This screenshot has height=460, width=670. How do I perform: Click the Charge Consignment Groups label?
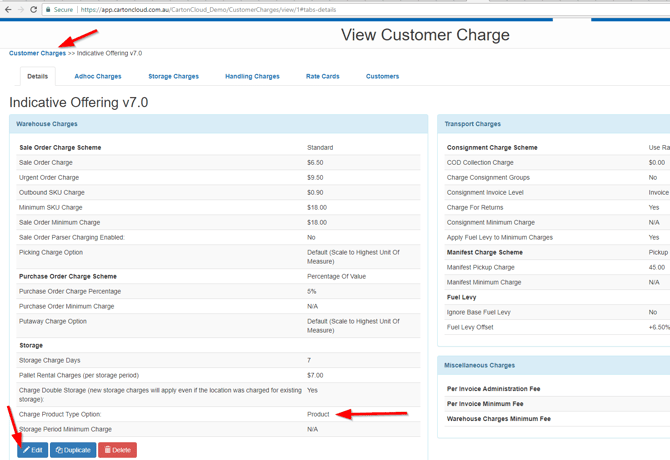click(x=488, y=178)
